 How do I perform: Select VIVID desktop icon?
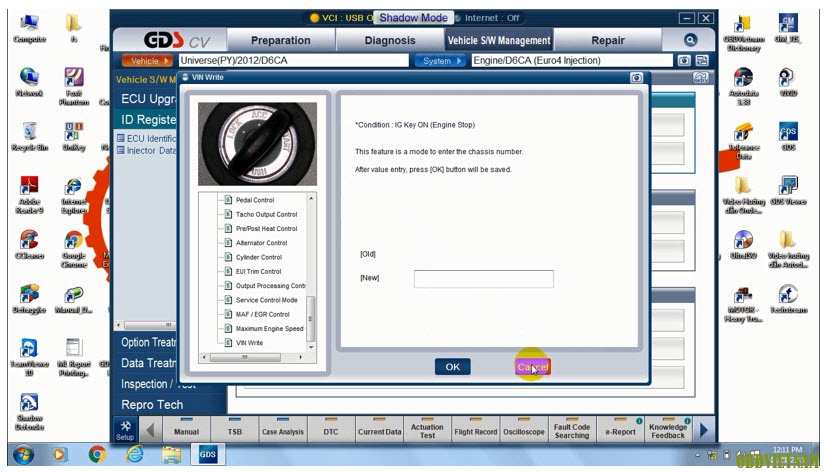point(788,82)
